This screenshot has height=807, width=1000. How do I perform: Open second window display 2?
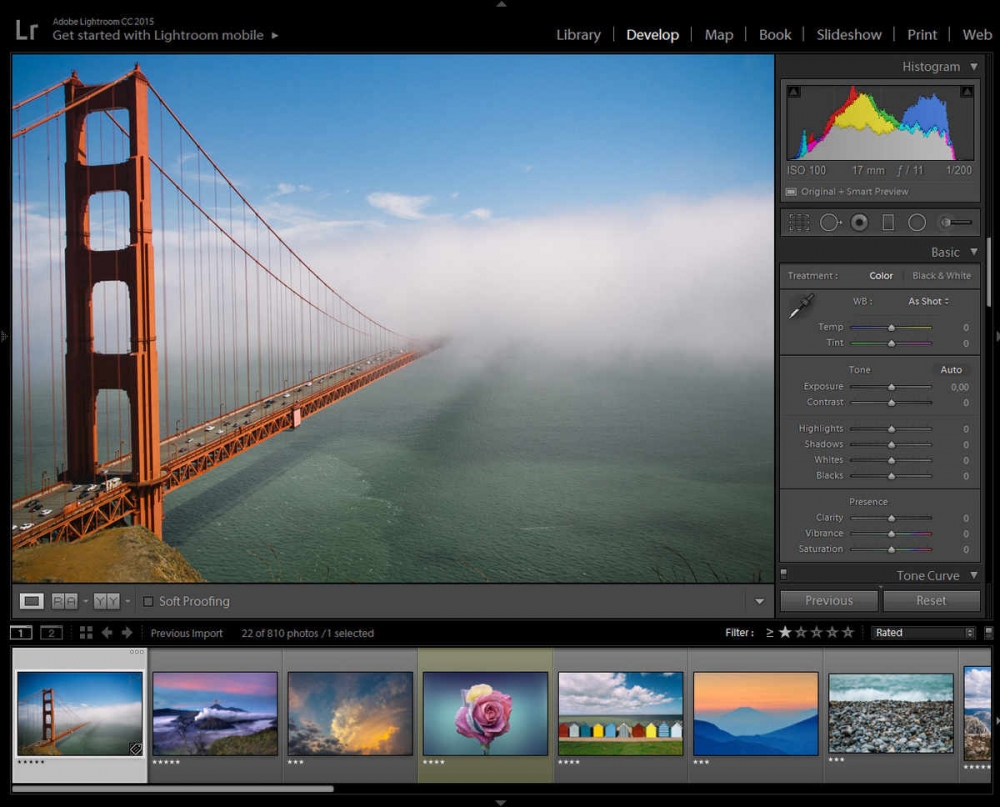(52, 633)
